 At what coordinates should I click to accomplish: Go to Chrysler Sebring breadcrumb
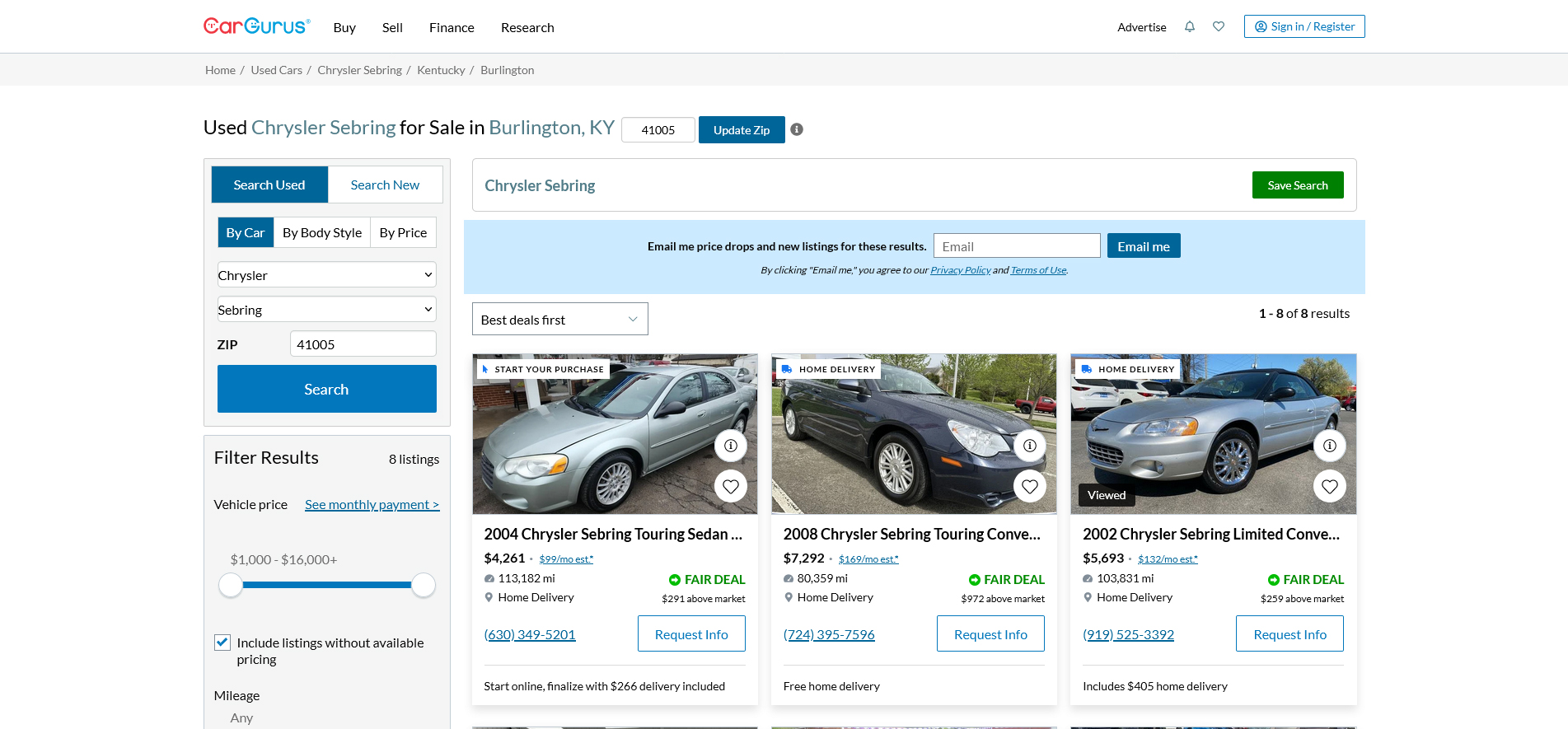[359, 70]
